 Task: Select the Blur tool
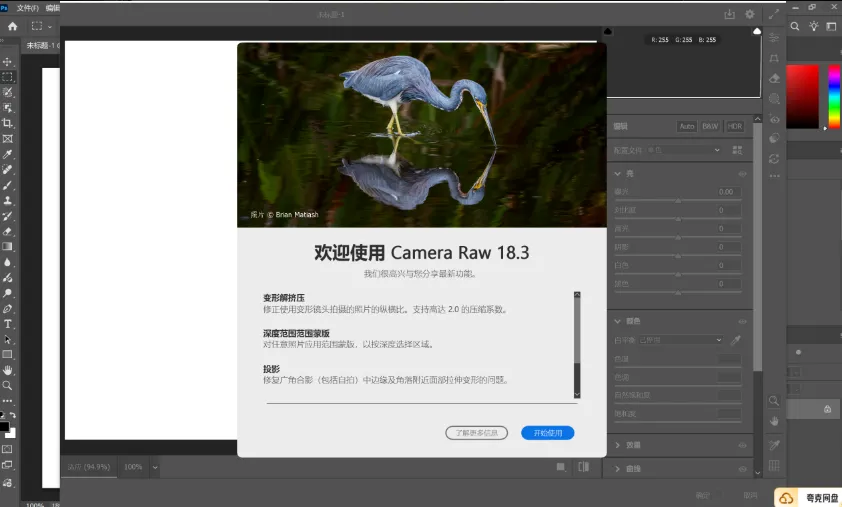8,262
